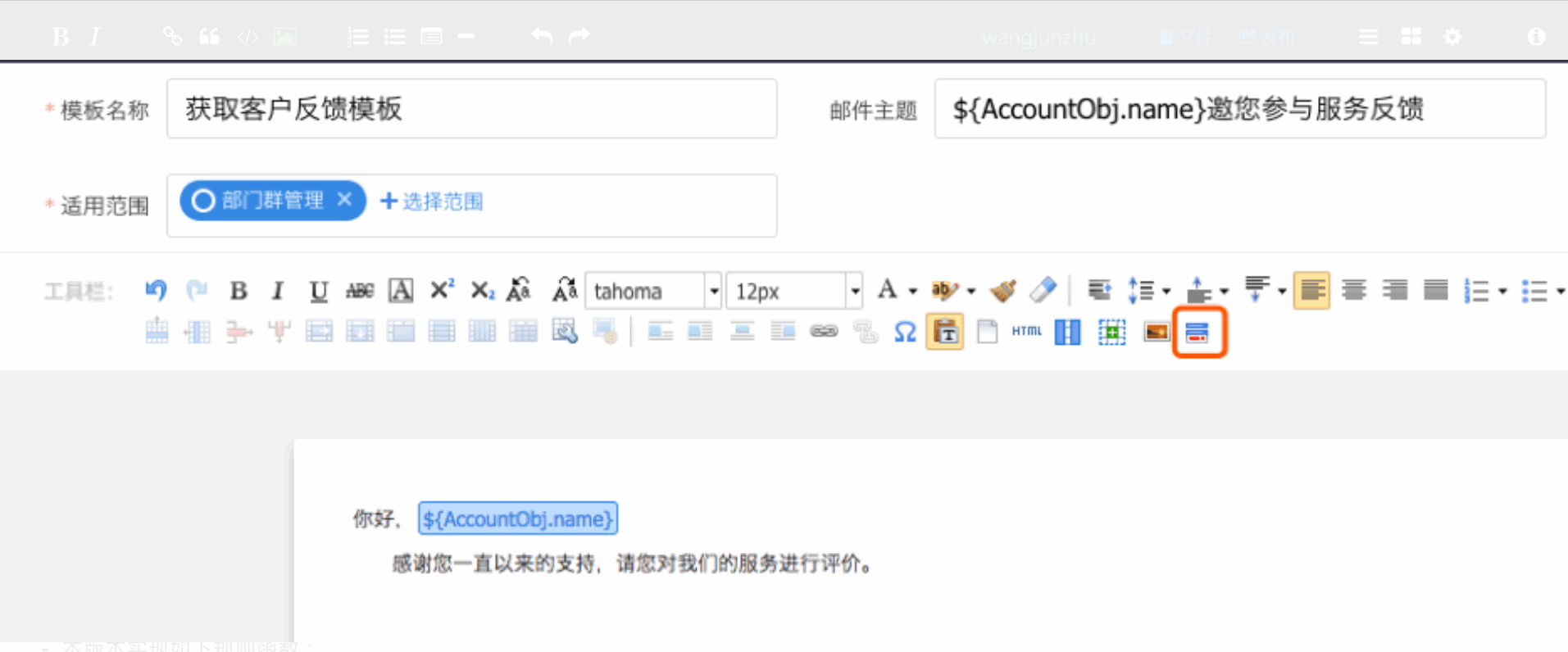Screen dimensions: 1568x652
Task: Toggle strikethrough ABC formatting
Action: click(359, 290)
